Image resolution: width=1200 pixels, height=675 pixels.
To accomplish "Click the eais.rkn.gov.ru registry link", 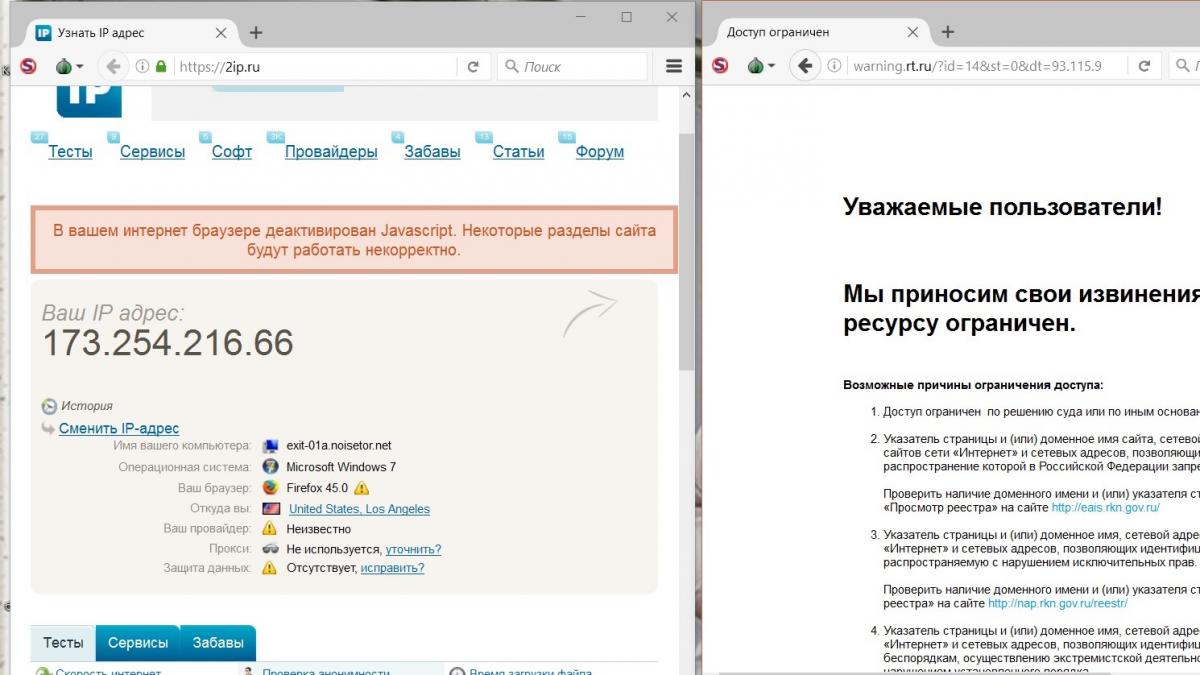I will 1105,507.
